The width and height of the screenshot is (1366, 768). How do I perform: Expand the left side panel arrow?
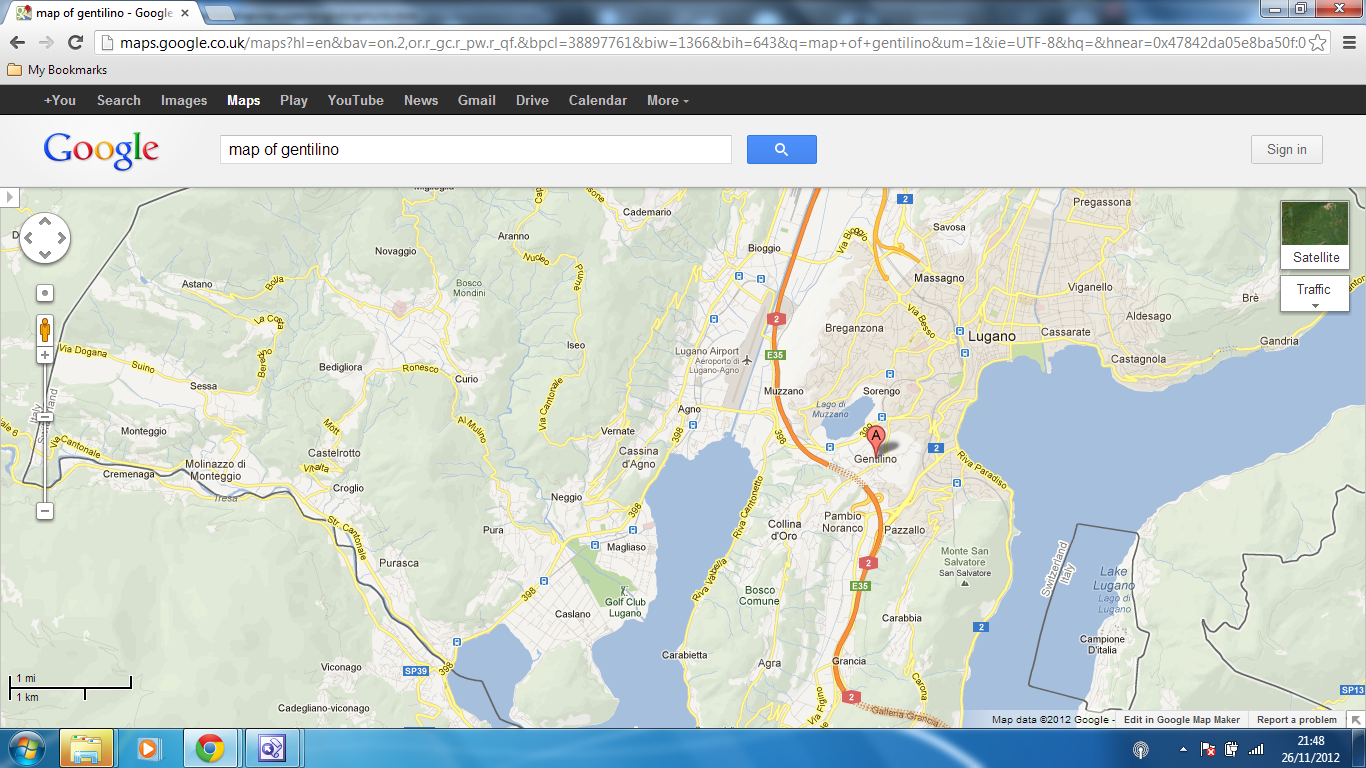pos(10,197)
